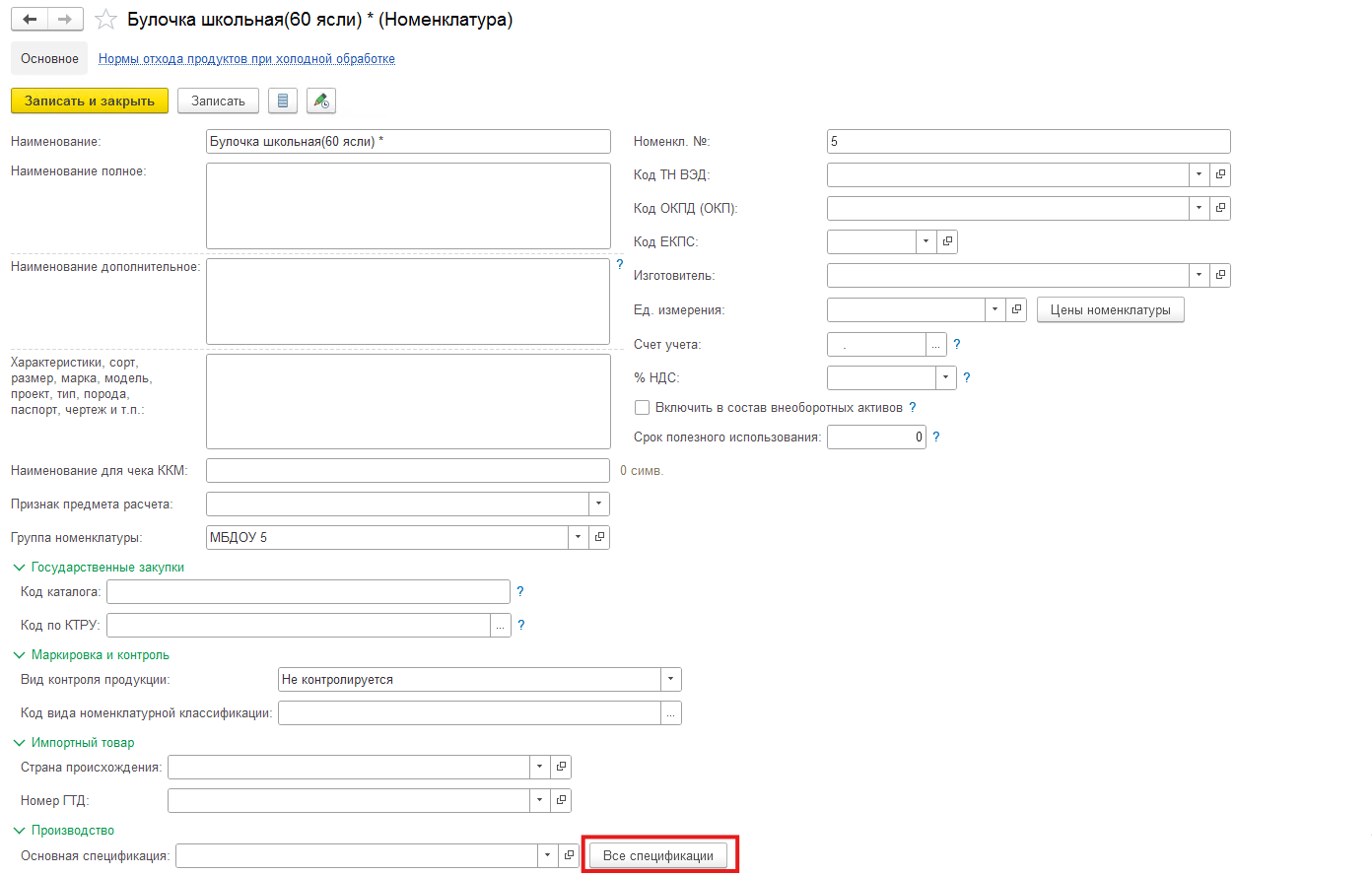Click the forward navigation arrow
1372x875 pixels.
pyautogui.click(x=65, y=20)
